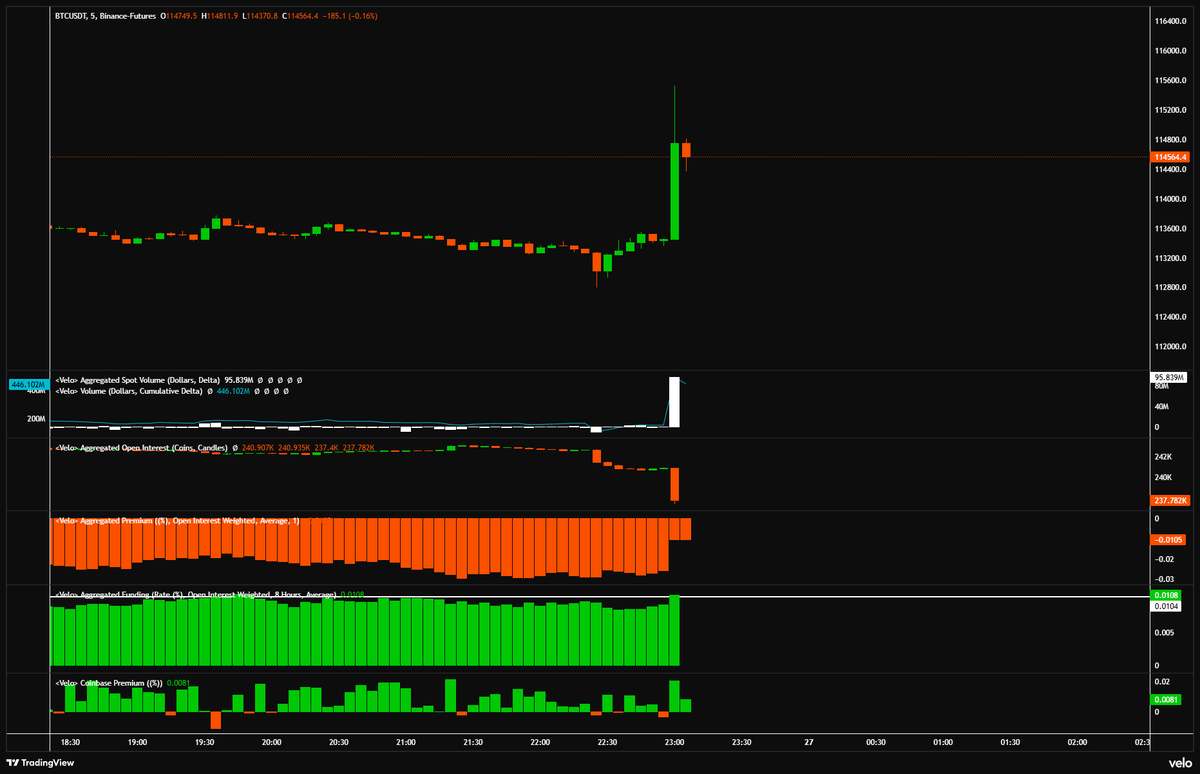The height and width of the screenshot is (774, 1200).
Task: Click the latest orange price candle
Action: (x=686, y=150)
